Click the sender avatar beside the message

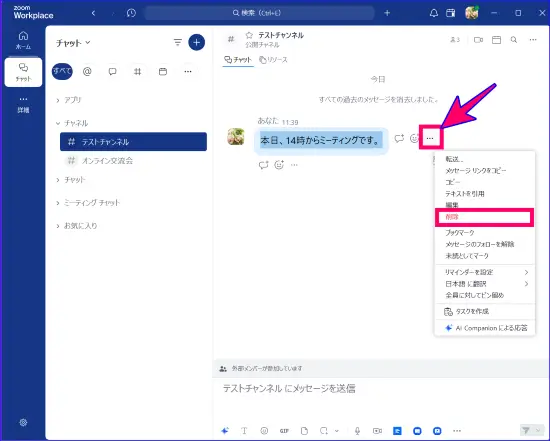[236, 136]
